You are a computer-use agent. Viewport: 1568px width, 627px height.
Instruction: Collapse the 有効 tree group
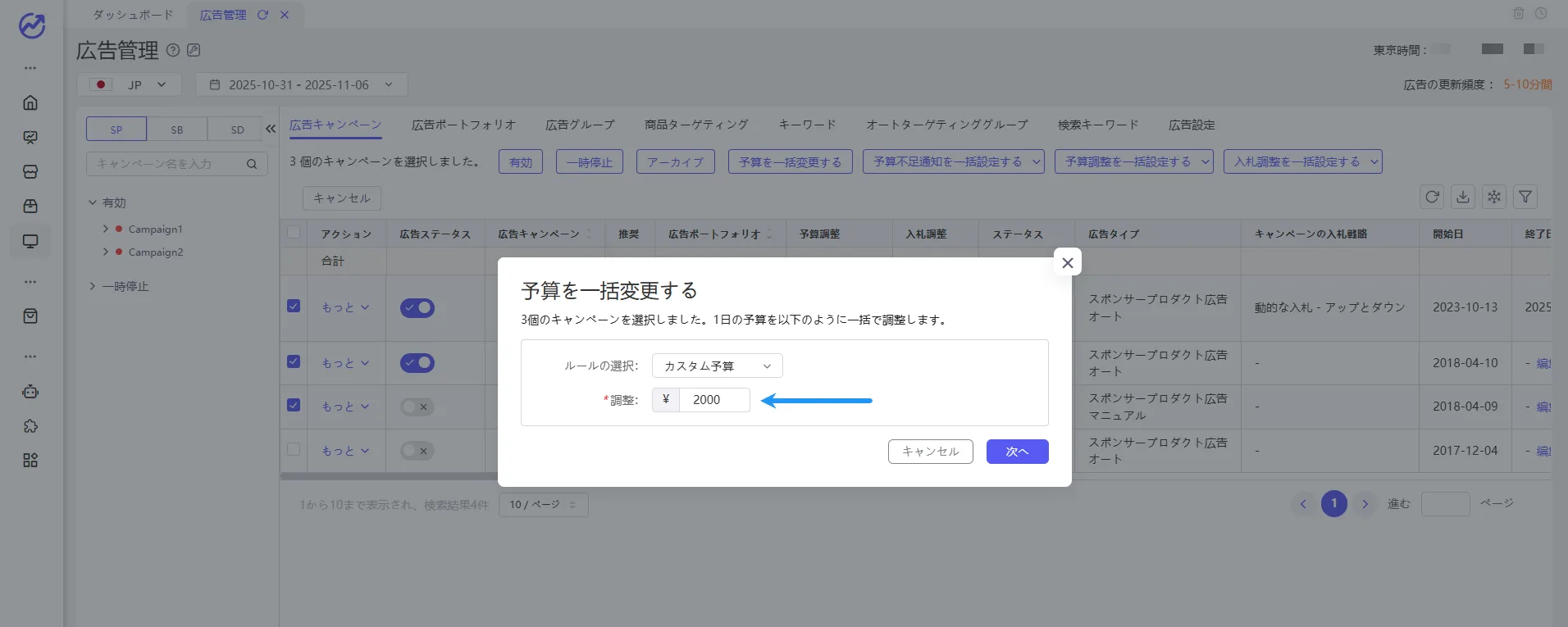pos(93,202)
